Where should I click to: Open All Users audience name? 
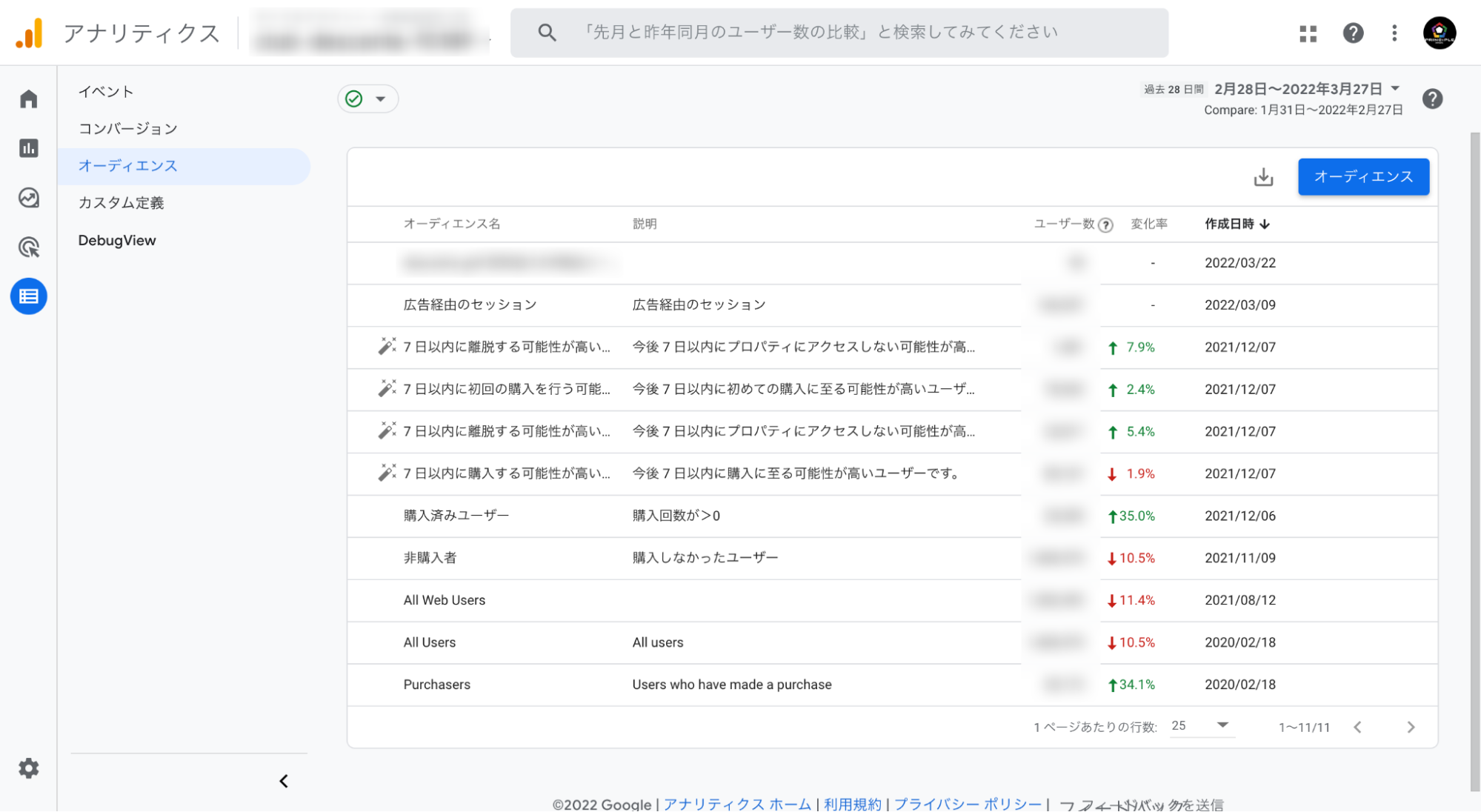point(429,643)
